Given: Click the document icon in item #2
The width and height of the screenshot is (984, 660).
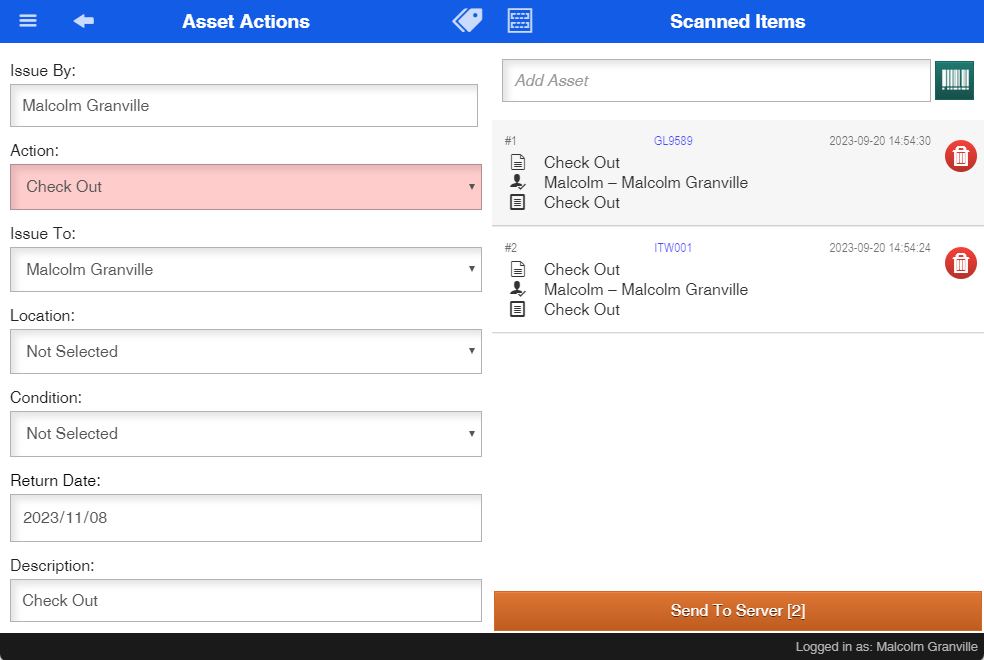Looking at the screenshot, I should [517, 269].
